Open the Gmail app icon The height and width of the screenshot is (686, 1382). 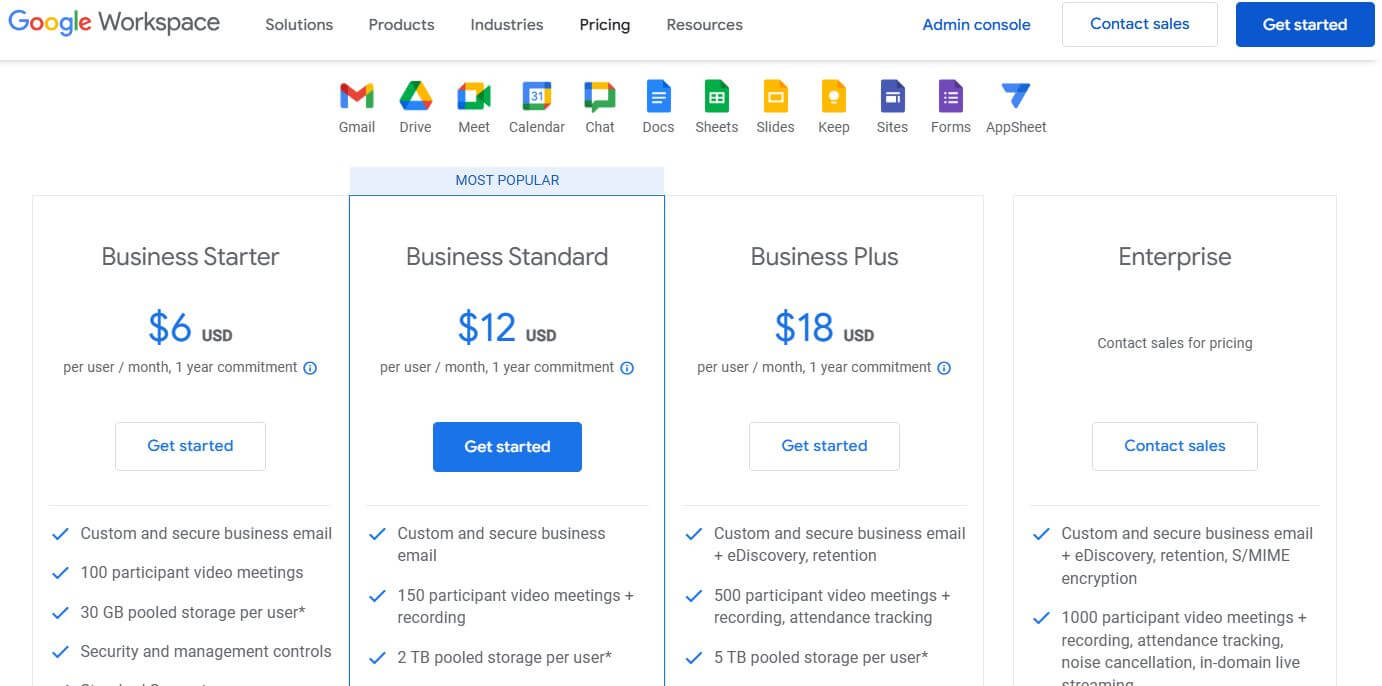click(x=356, y=97)
